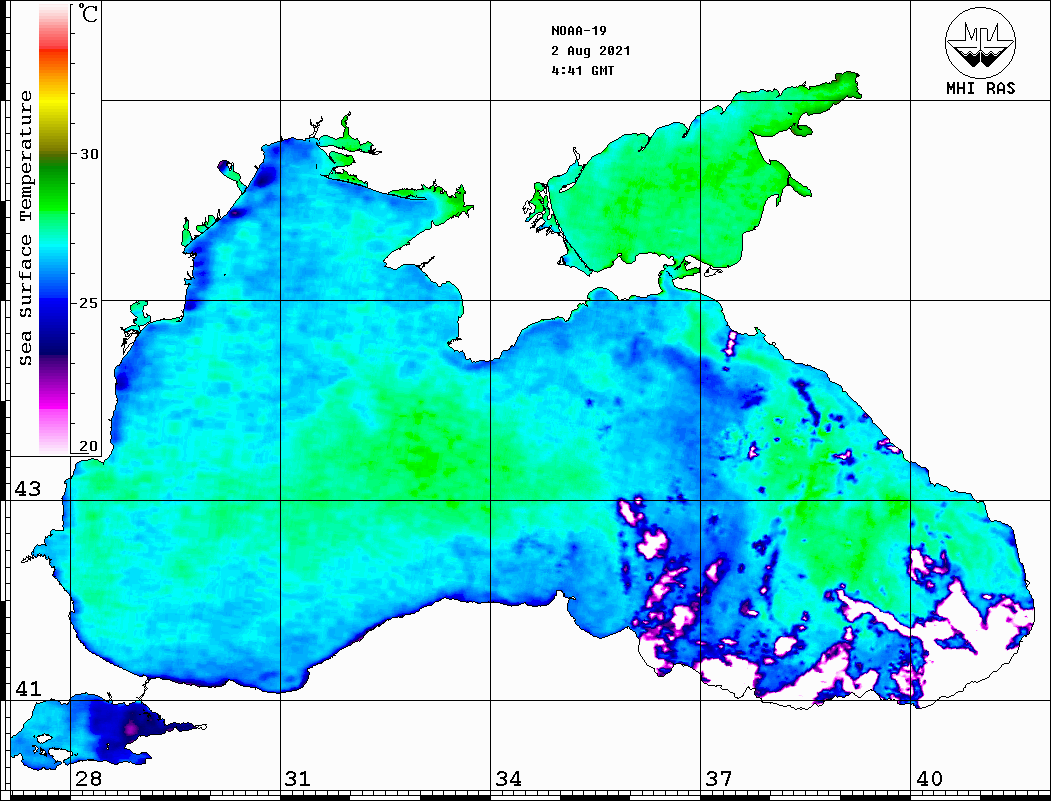
Task: Click the '°C' unit label
Action: [87, 13]
